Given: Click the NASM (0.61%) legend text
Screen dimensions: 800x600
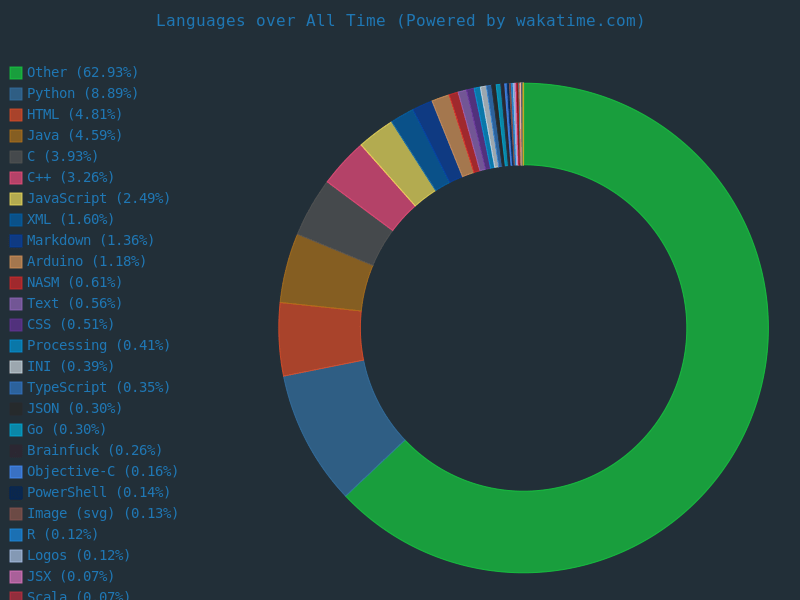Looking at the screenshot, I should tap(74, 283).
